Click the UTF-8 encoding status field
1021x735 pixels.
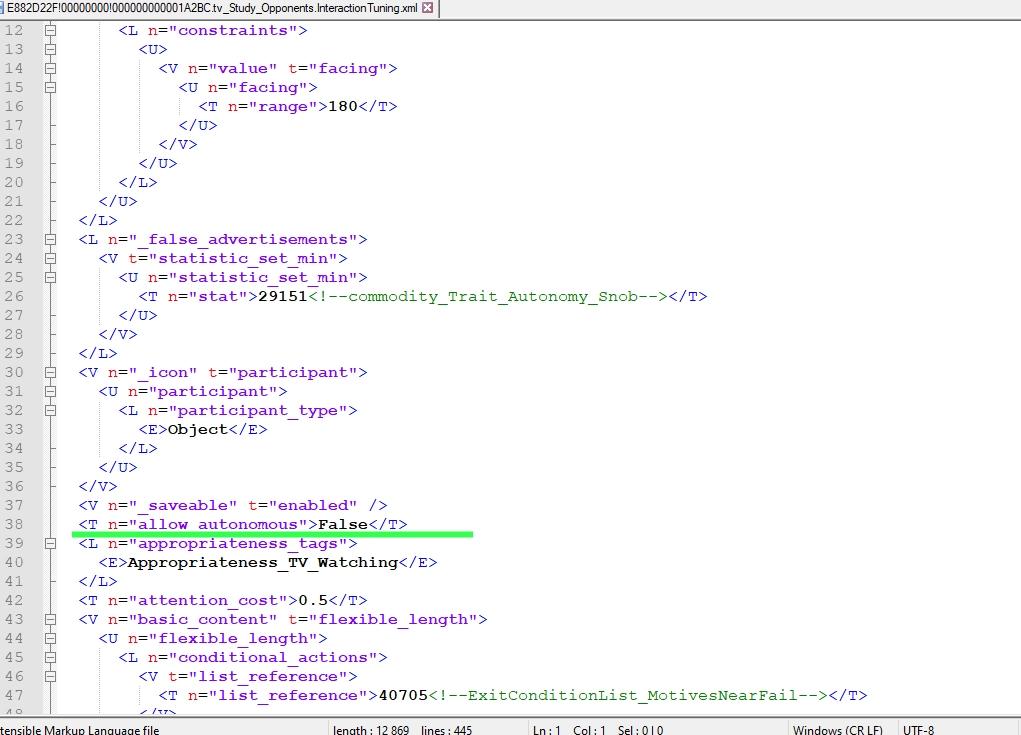tap(918, 729)
